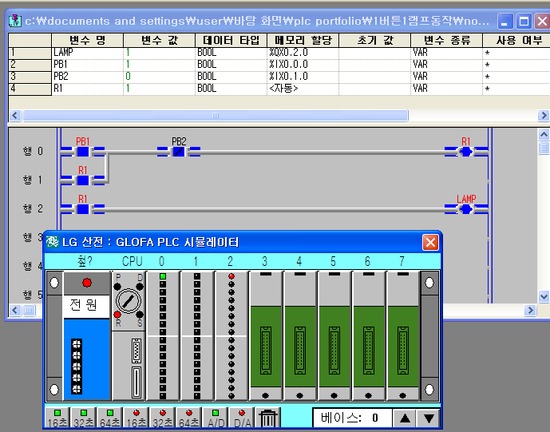Screen dimensions: 550x432
Task: Click the red power LED on the 전원 module
Action: pos(87,283)
